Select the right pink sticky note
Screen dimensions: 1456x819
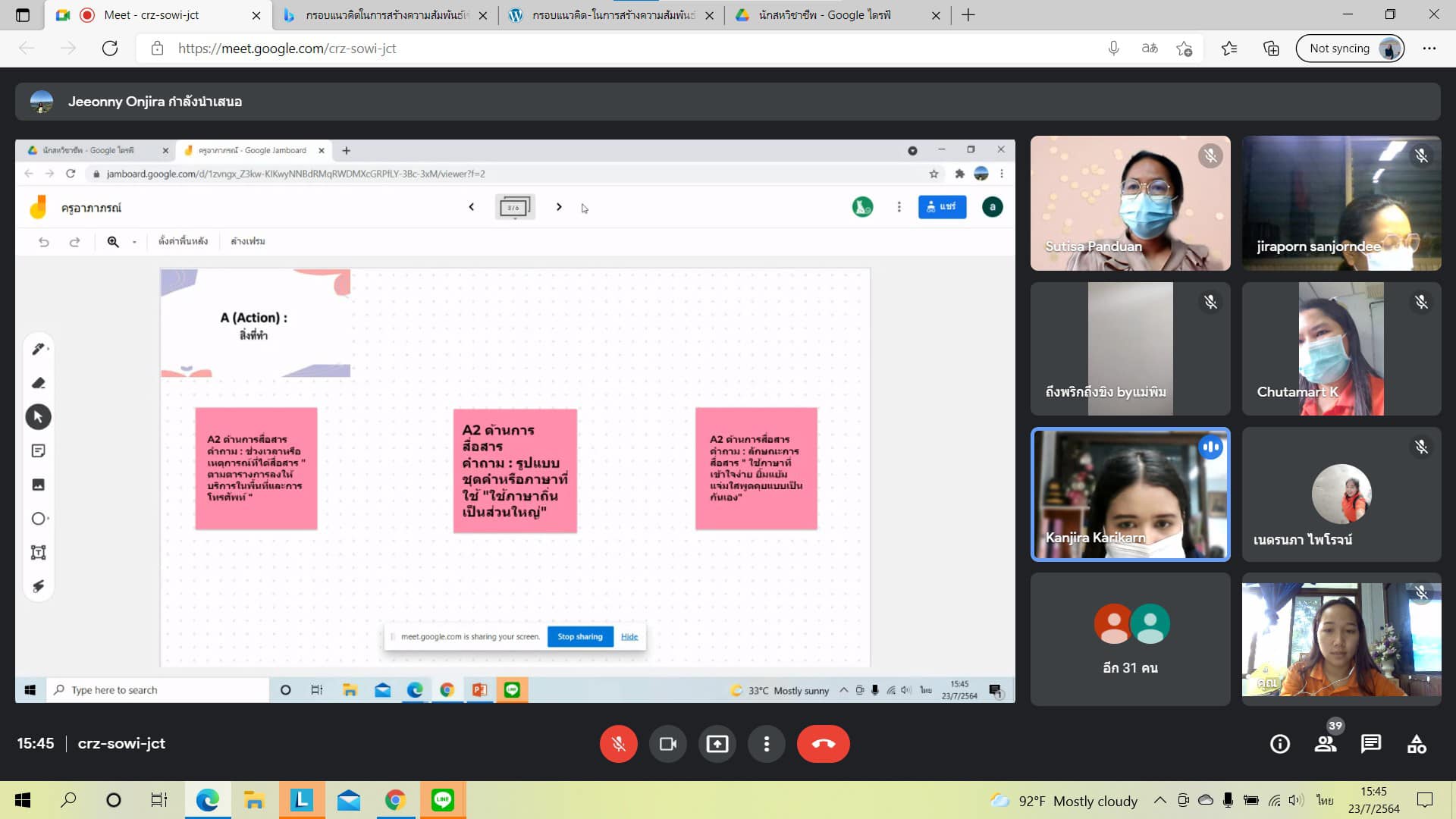point(757,469)
